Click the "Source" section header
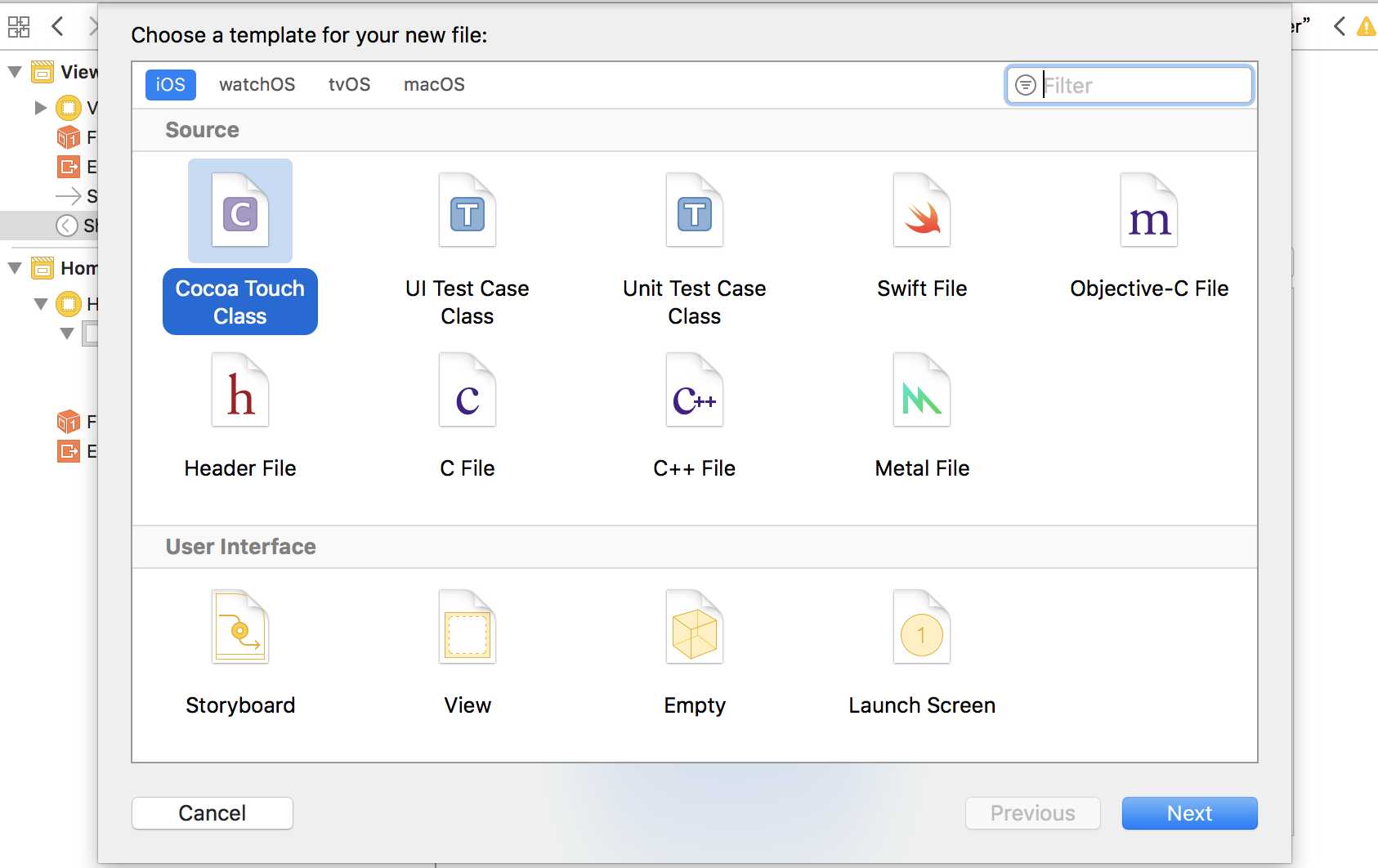Image resolution: width=1378 pixels, height=868 pixels. (203, 130)
